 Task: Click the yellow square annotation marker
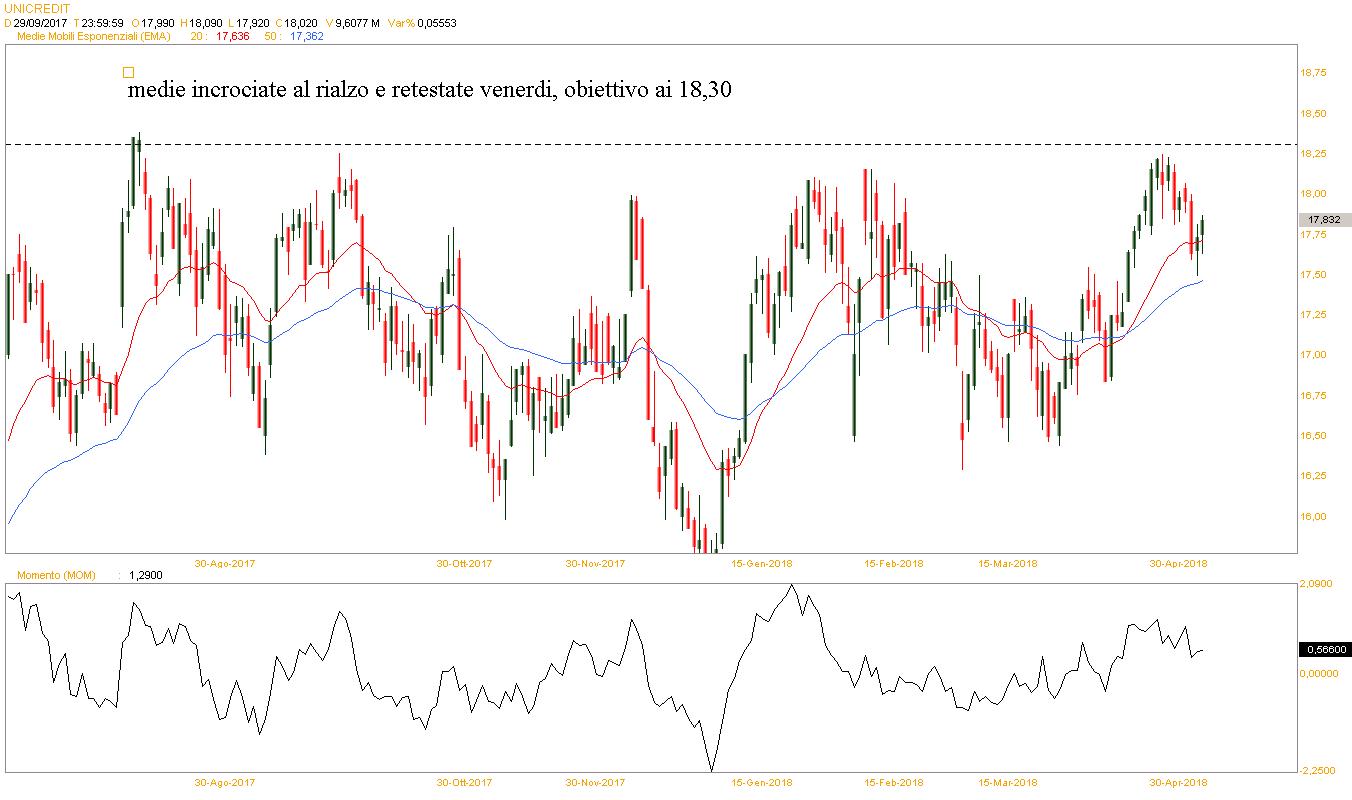(x=127, y=72)
